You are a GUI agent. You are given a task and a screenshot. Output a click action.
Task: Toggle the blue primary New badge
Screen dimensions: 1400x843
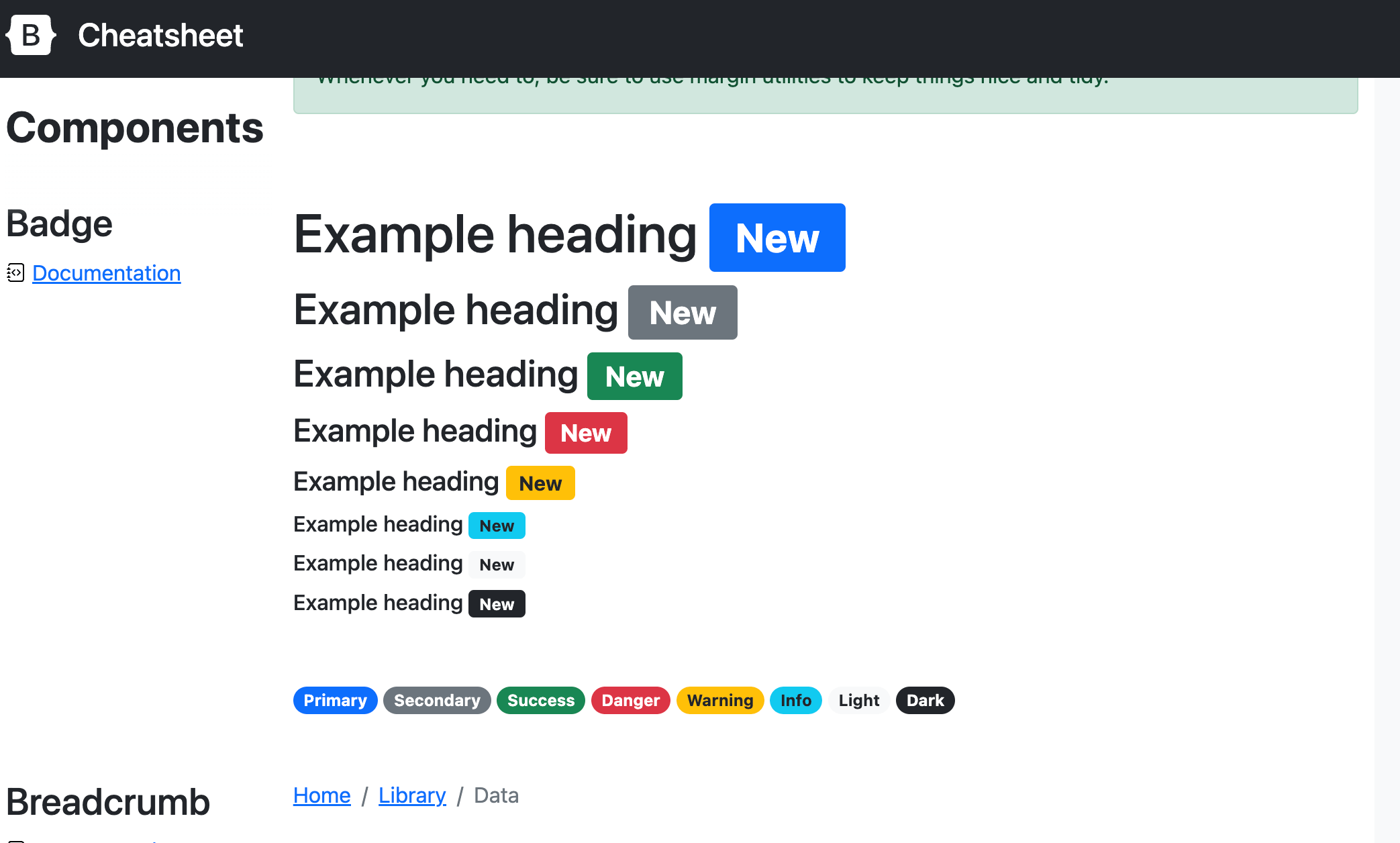[x=777, y=237]
